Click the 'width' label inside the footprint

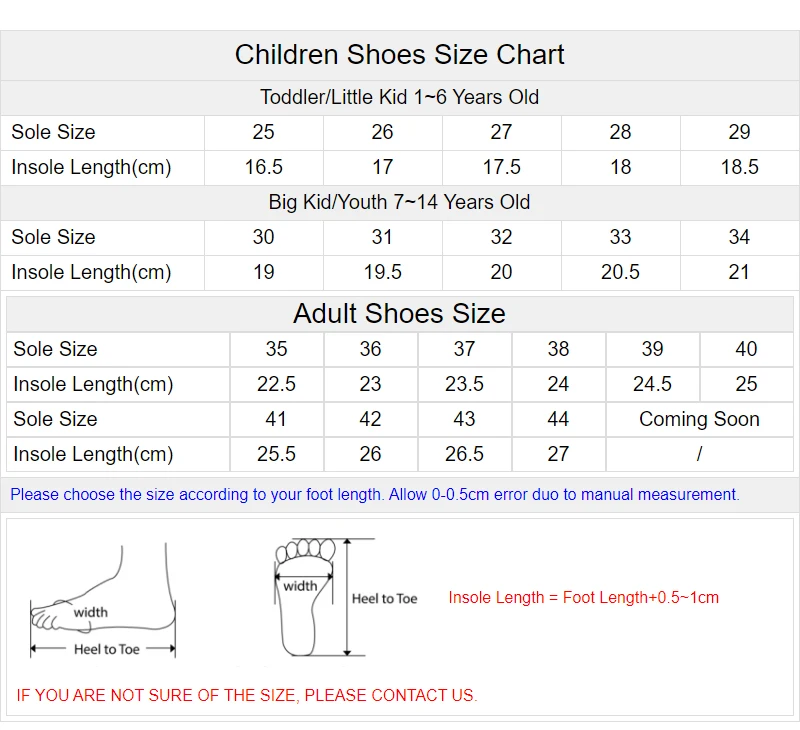[x=300, y=586]
